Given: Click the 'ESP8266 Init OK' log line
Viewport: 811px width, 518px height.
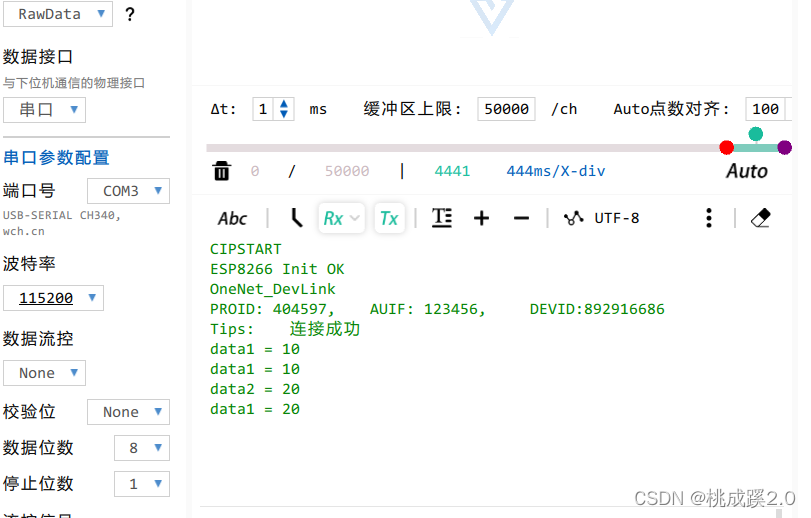Looking at the screenshot, I should 277,269.
